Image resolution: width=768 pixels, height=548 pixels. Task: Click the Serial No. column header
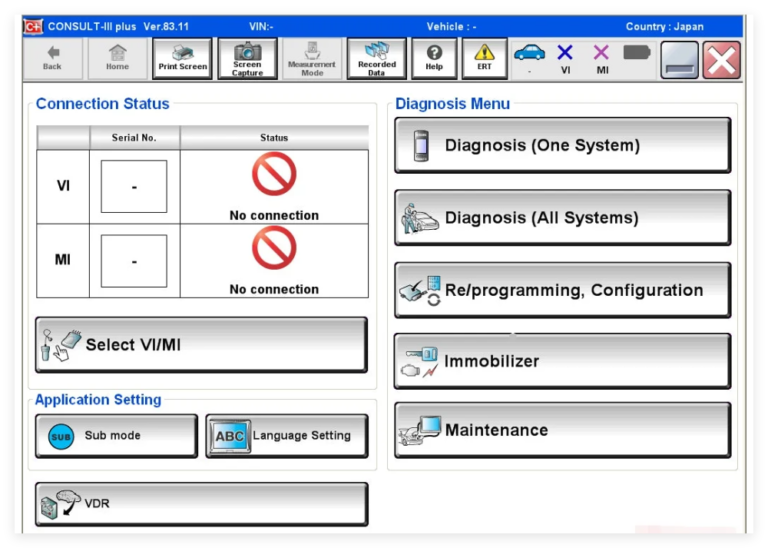134,138
